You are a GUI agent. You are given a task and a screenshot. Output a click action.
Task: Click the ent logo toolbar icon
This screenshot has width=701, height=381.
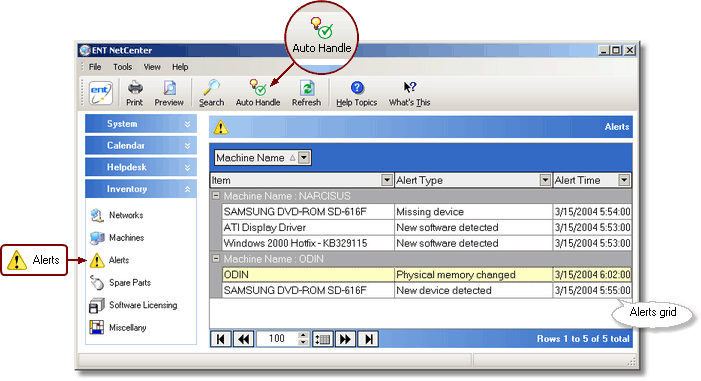tap(101, 93)
